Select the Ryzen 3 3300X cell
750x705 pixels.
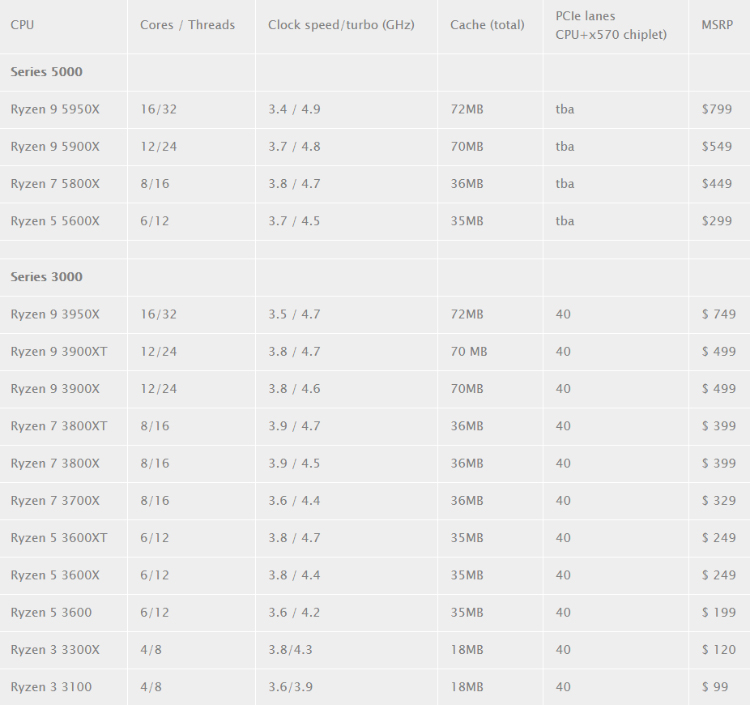(55, 650)
